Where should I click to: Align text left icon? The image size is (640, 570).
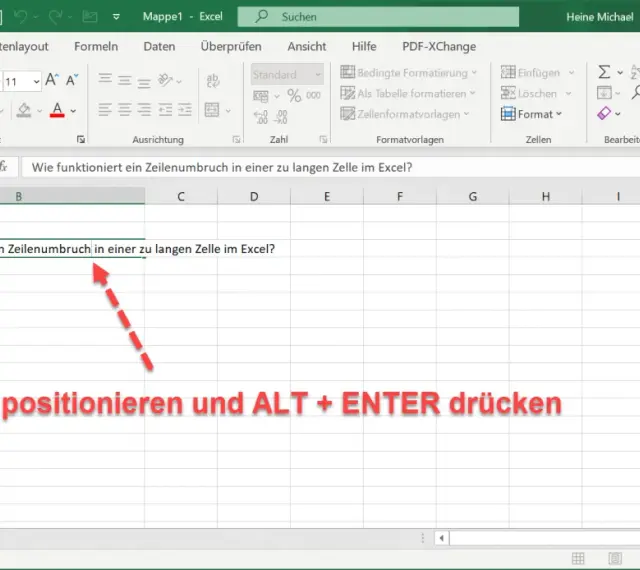[105, 109]
